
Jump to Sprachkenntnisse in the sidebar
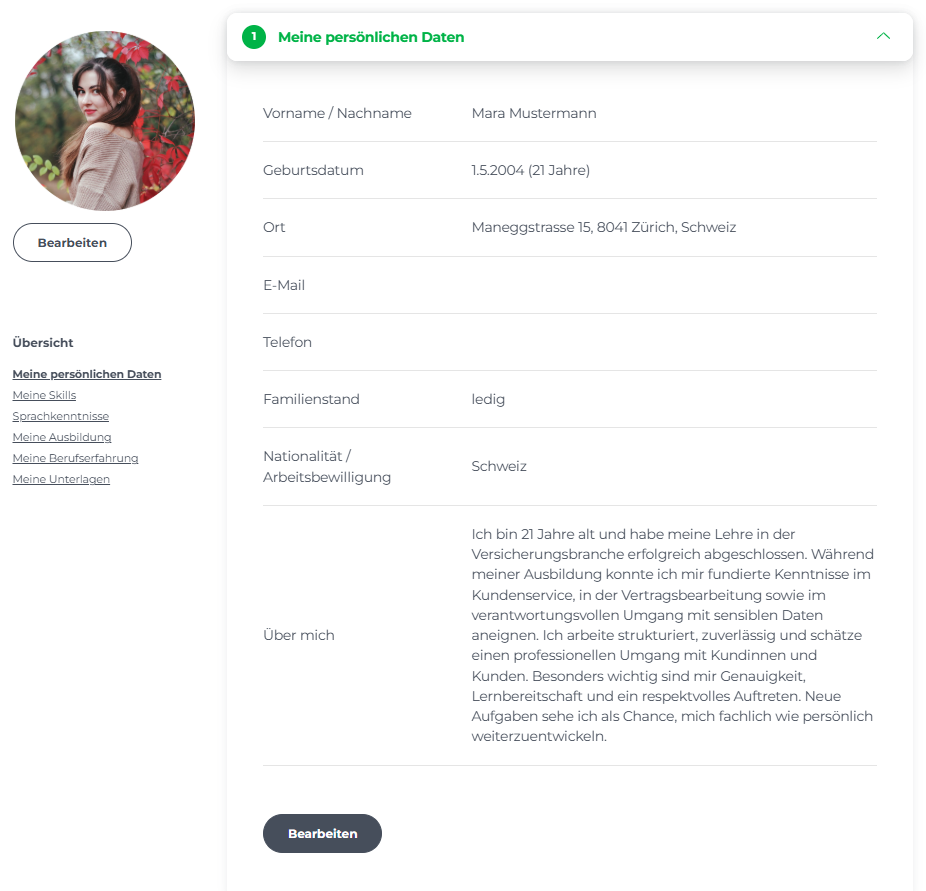(x=61, y=416)
